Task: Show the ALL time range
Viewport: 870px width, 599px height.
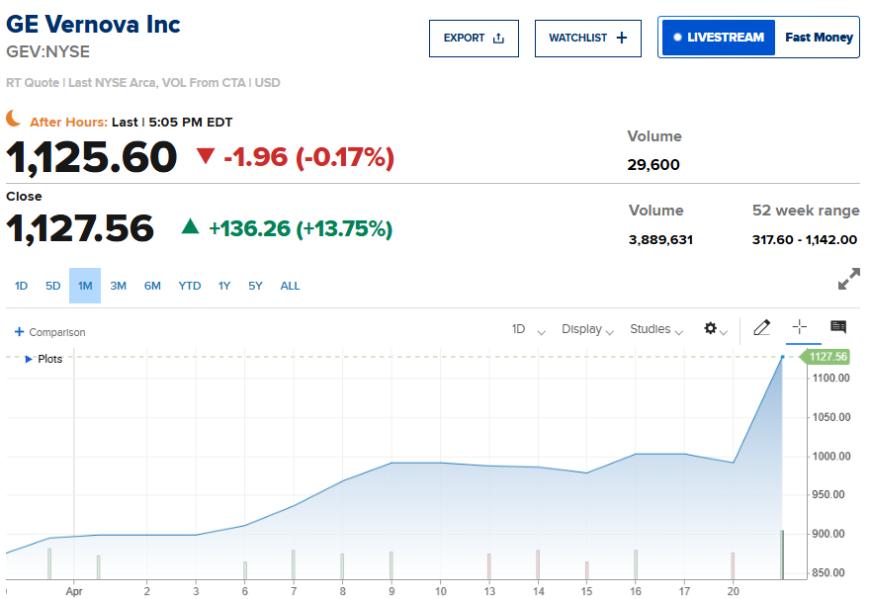Action: (x=290, y=286)
